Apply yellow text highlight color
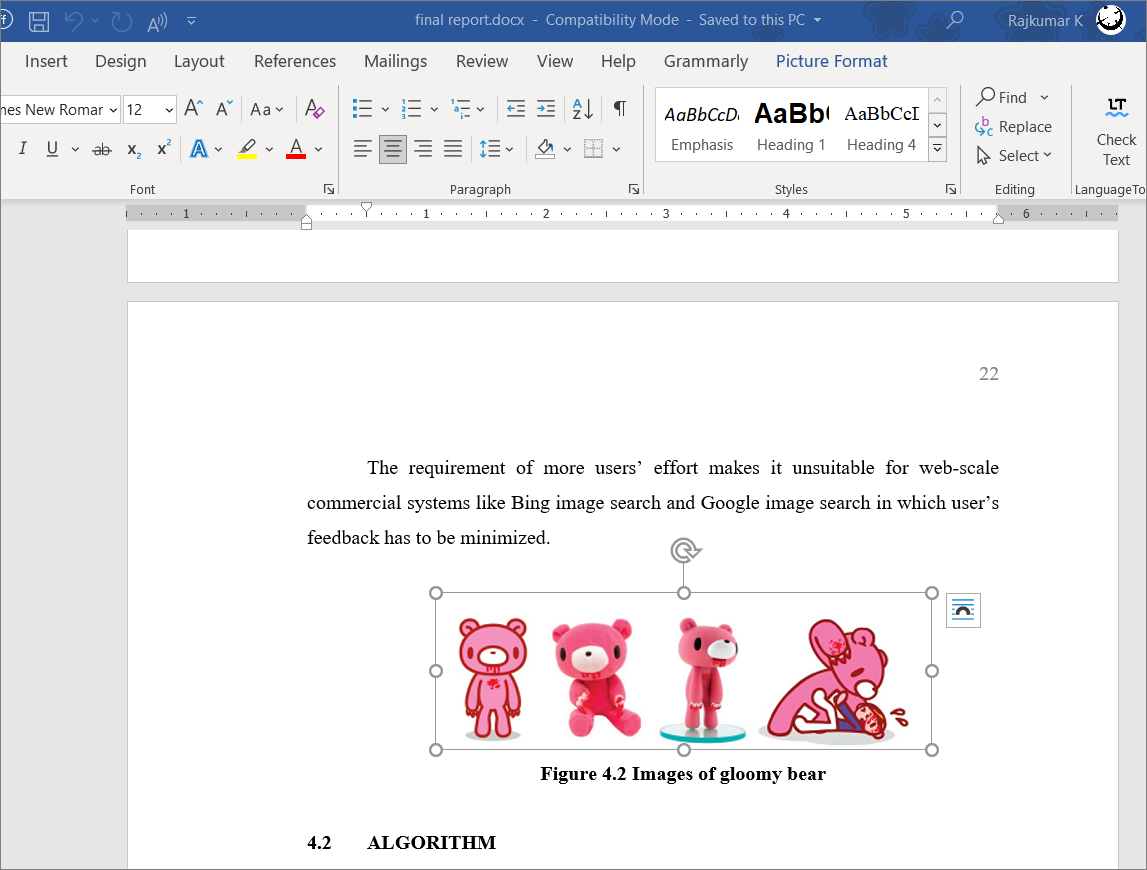This screenshot has width=1147, height=870. point(246,148)
